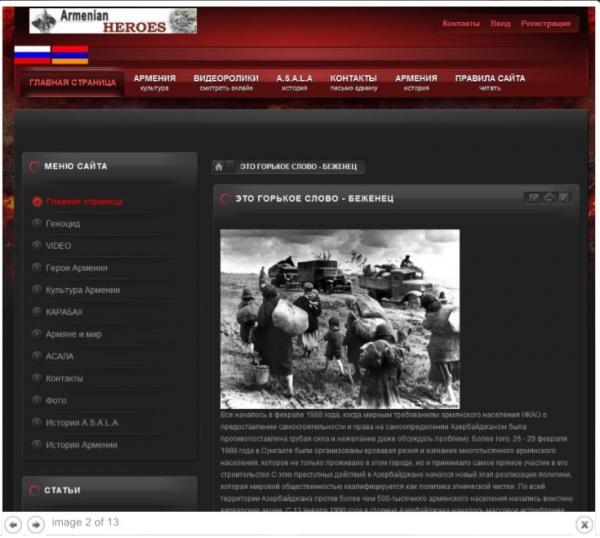This screenshot has width=600, height=538.
Task: Open Культура Армении sidebar item
Action: pos(82,290)
